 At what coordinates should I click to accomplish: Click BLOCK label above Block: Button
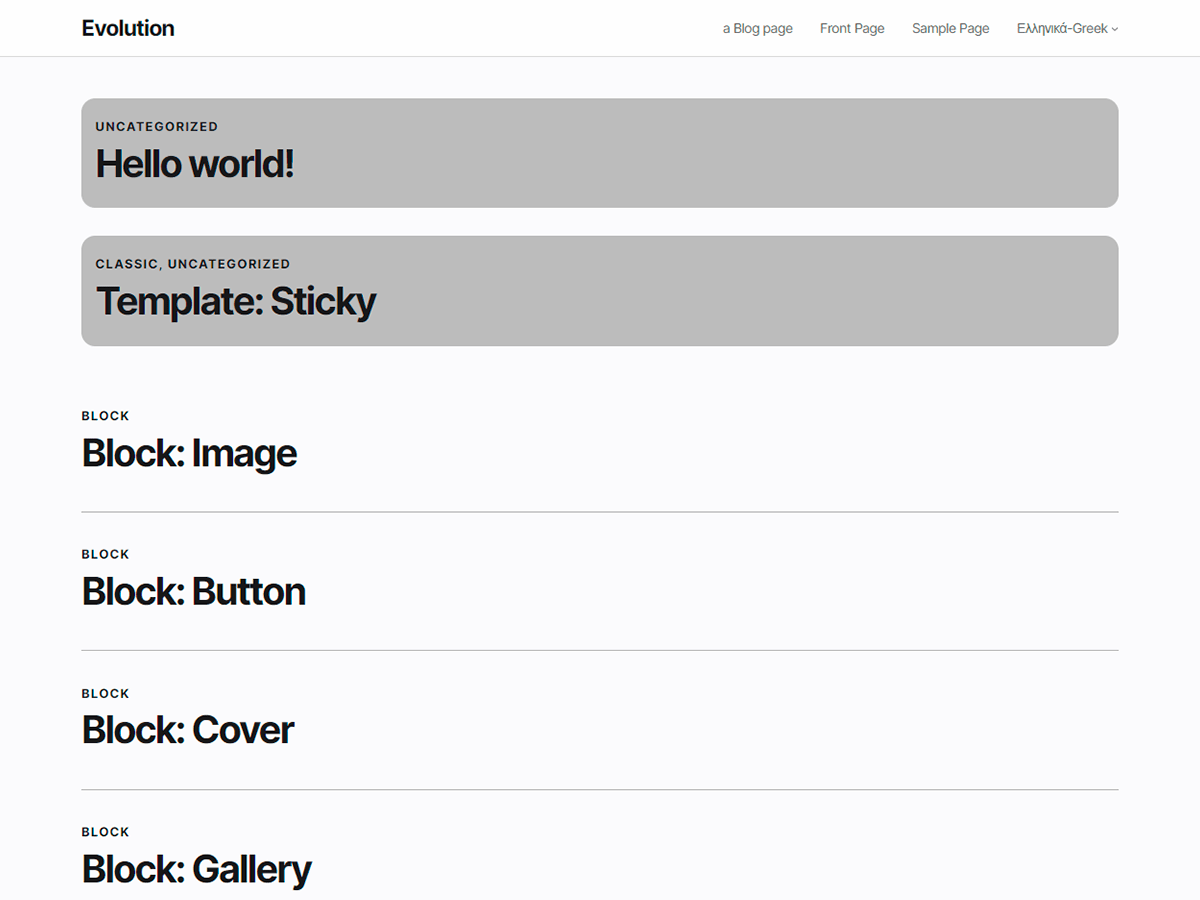(105, 554)
